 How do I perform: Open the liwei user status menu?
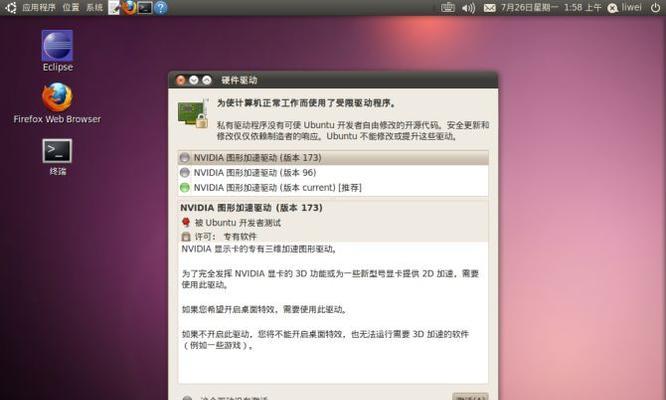point(624,8)
